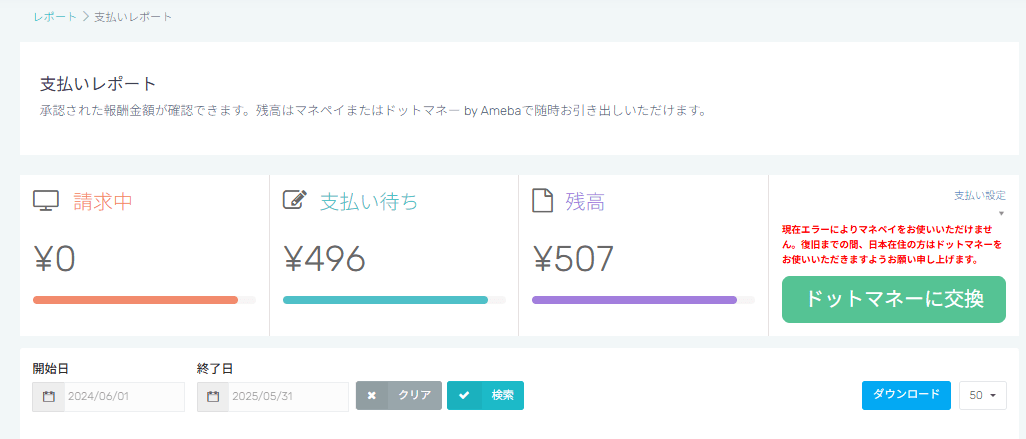
Task: Click the pencil edit icon beside 支払い待ち
Action: coord(294,201)
